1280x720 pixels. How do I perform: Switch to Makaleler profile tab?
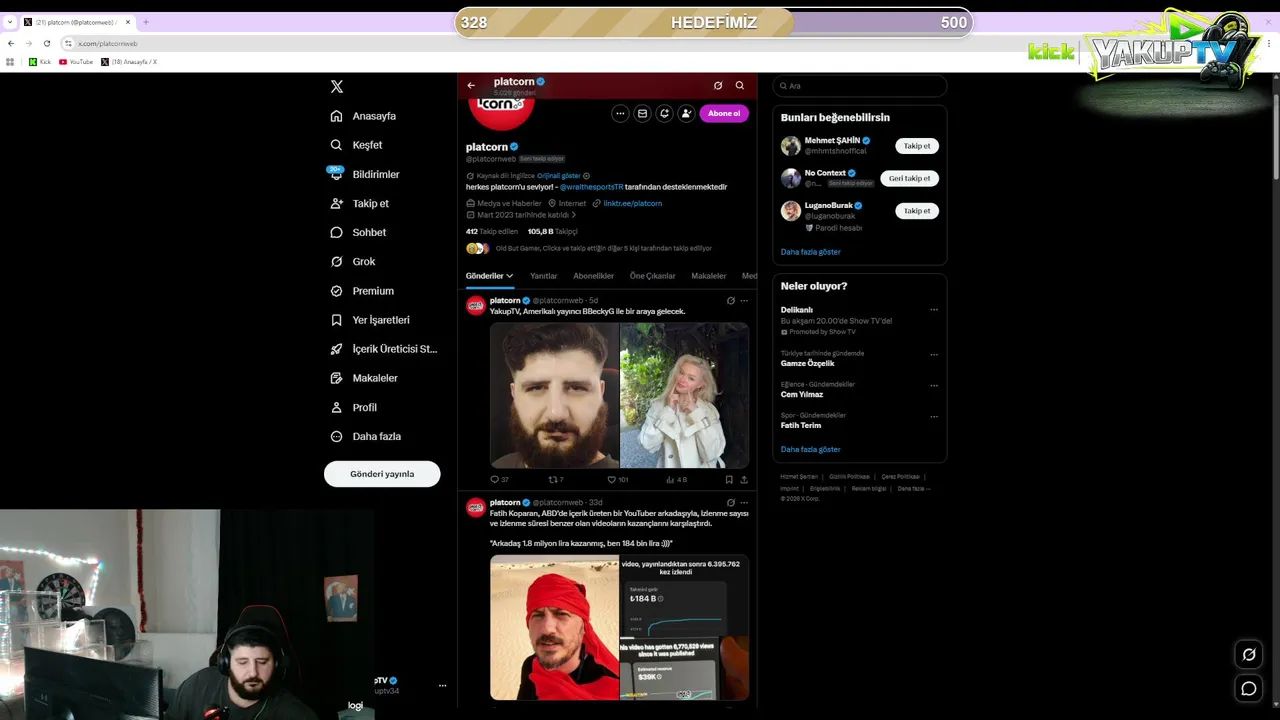point(709,276)
